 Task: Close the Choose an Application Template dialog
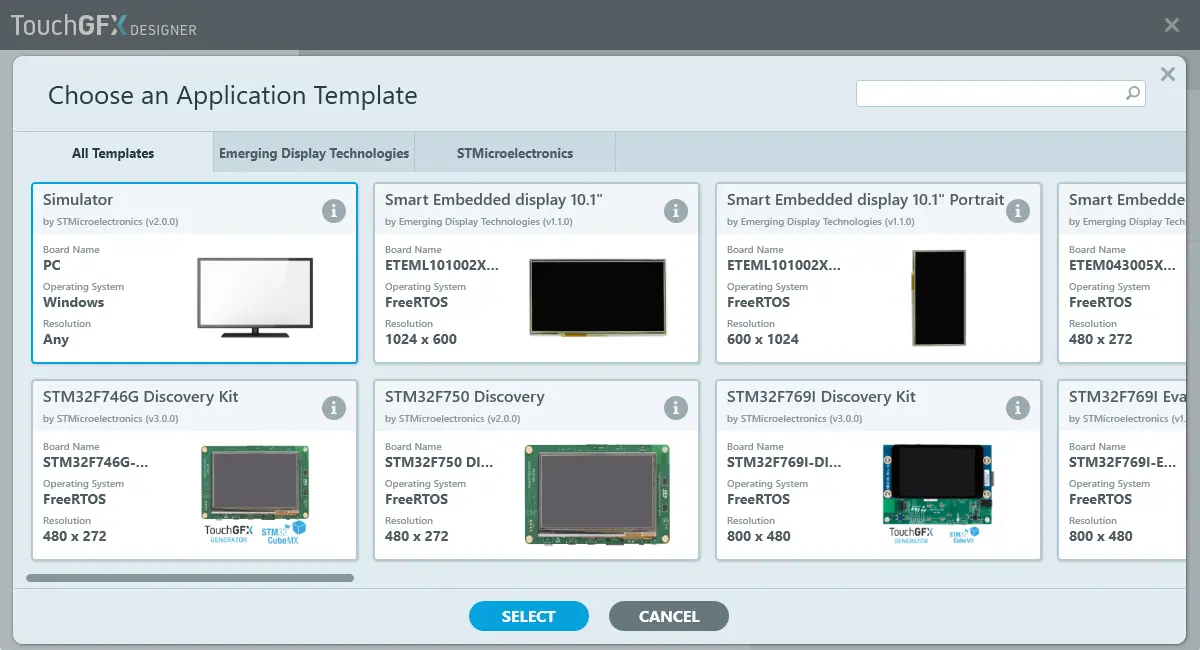tap(1167, 74)
